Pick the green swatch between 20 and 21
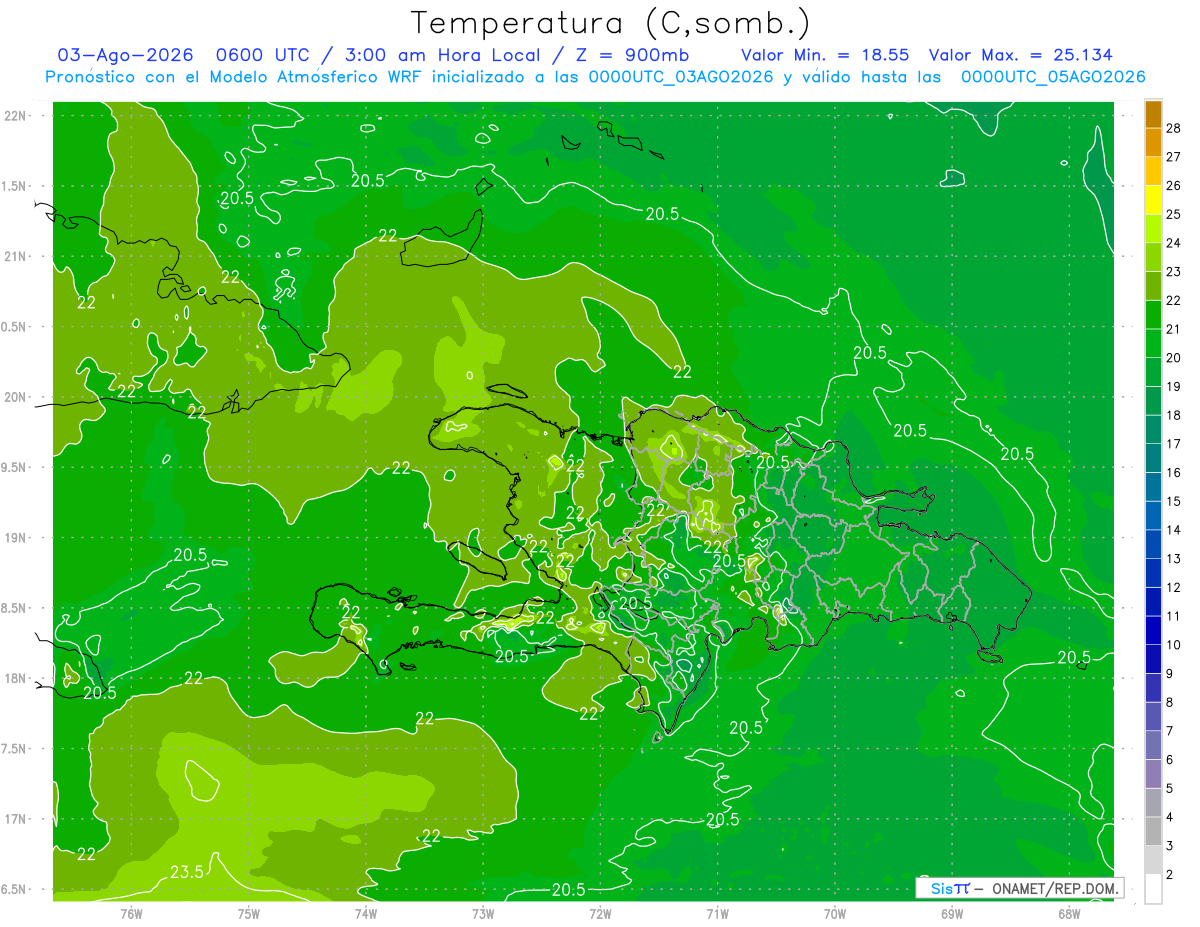 click(x=1153, y=343)
